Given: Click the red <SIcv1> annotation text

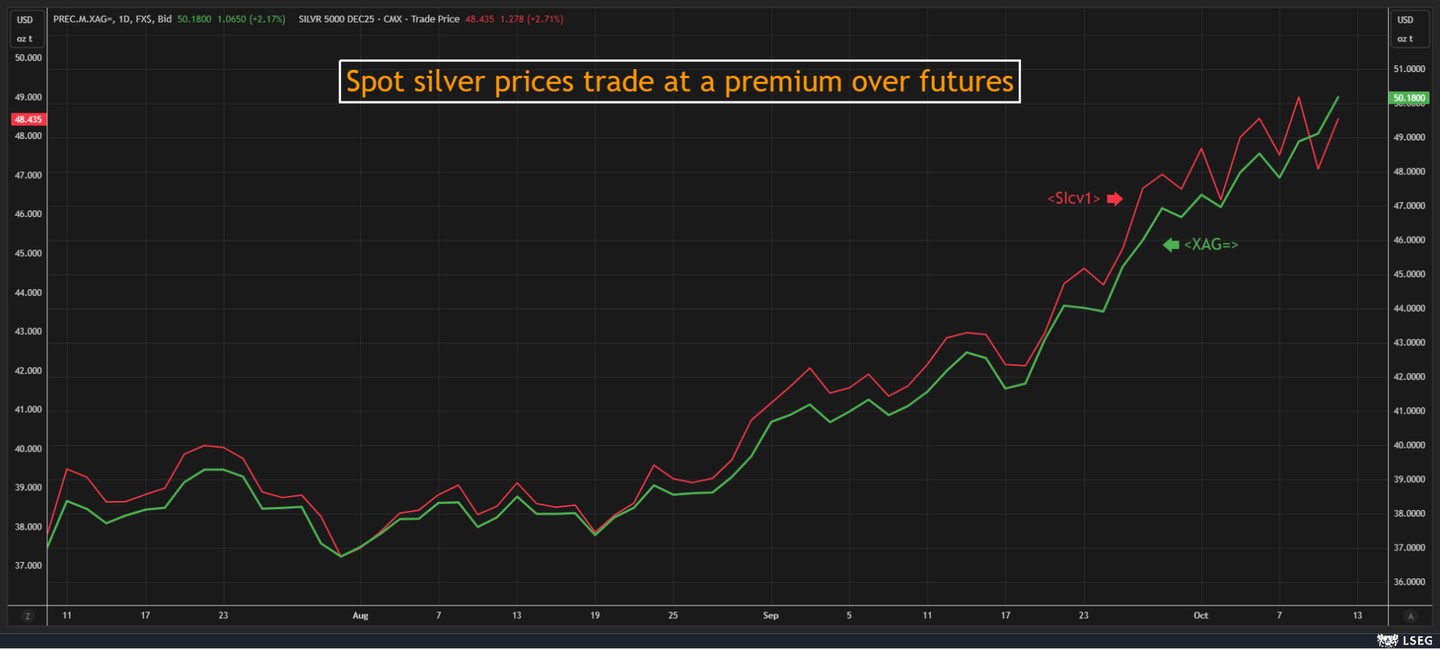Looking at the screenshot, I should tap(1074, 199).
